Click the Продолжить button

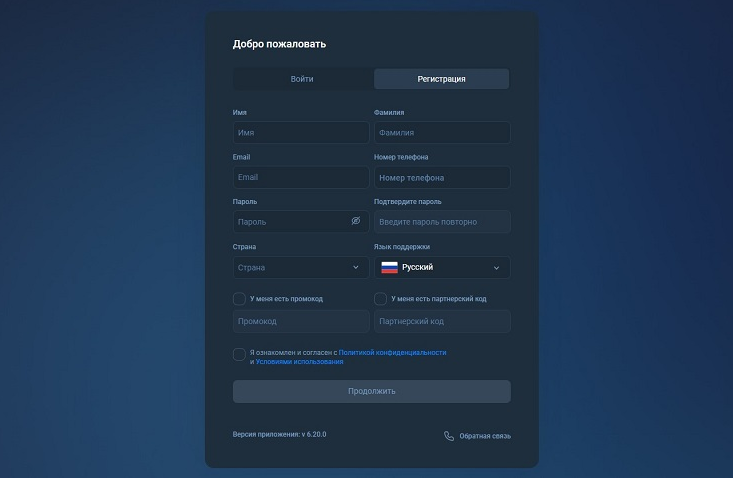(x=372, y=391)
